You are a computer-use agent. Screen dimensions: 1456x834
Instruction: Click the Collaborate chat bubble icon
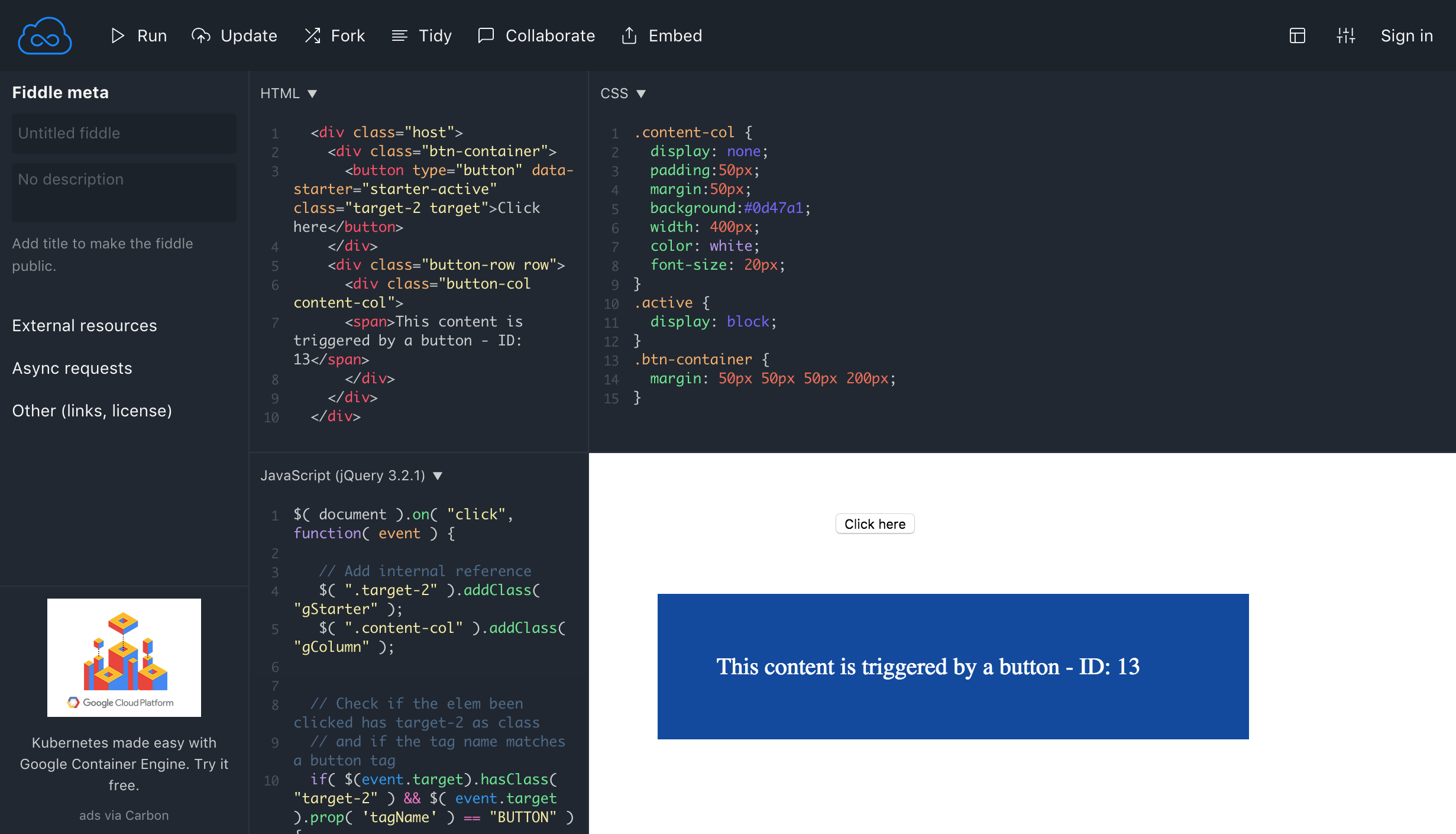486,36
